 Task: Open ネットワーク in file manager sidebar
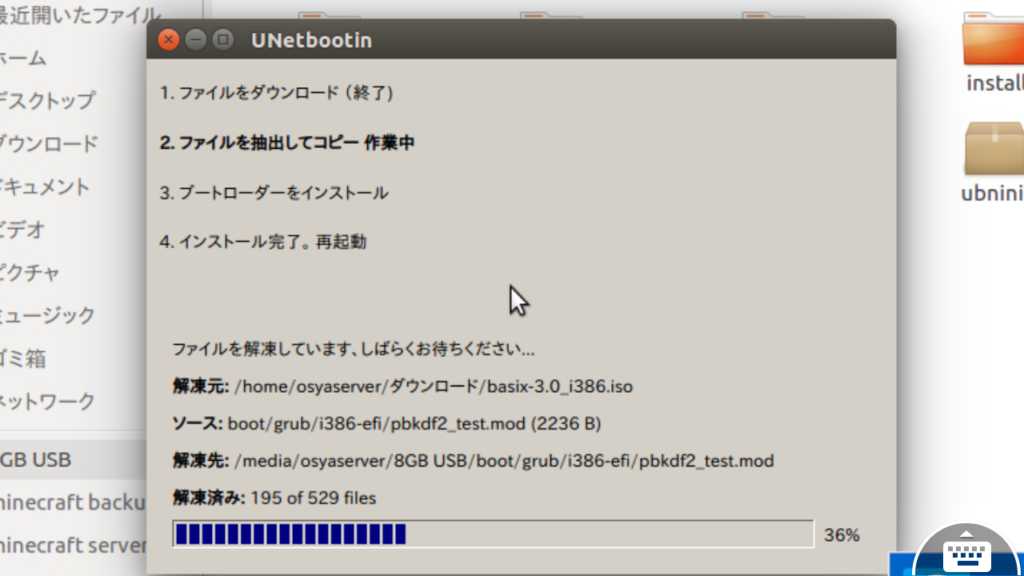pyautogui.click(x=48, y=401)
